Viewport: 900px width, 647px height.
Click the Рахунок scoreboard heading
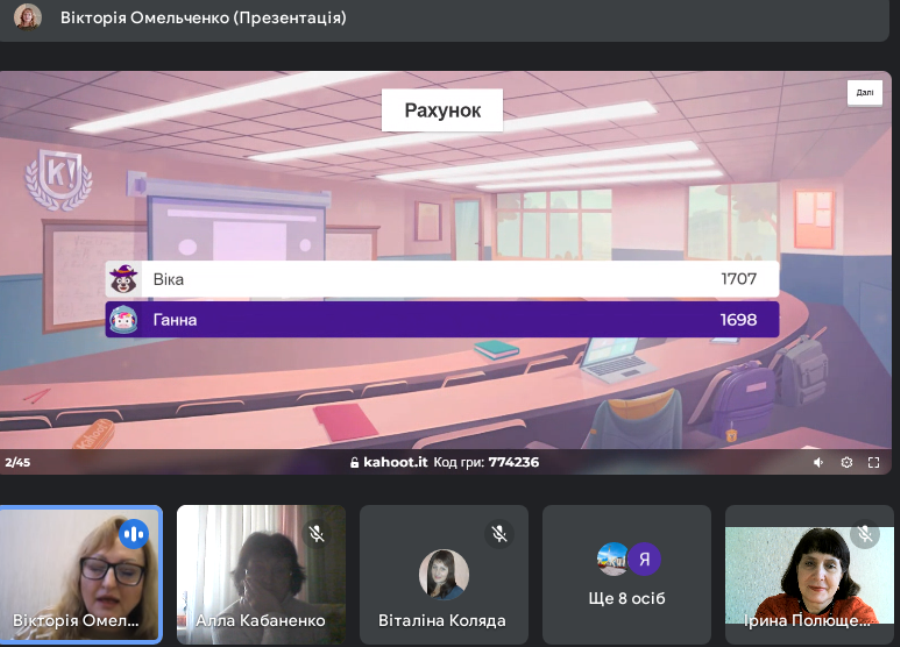click(442, 110)
